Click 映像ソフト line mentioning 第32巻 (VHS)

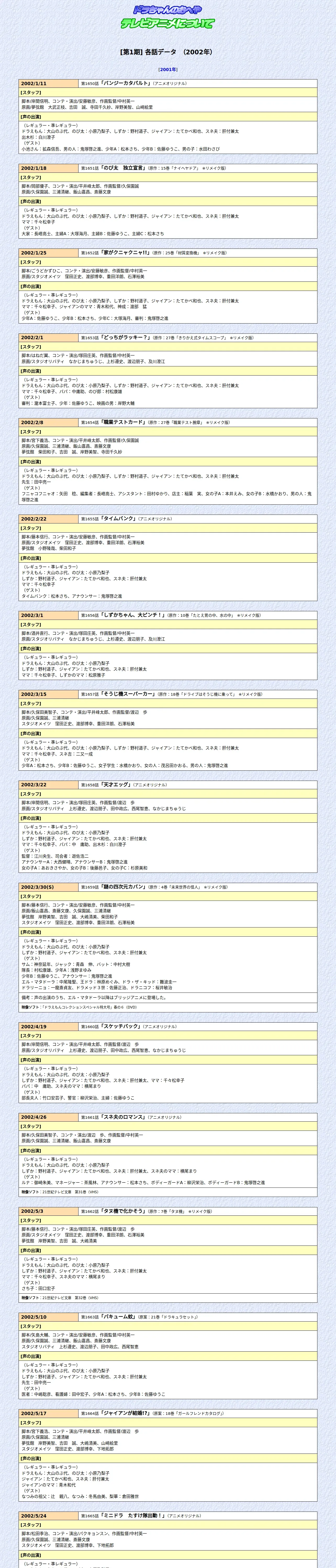[x=168, y=1298]
